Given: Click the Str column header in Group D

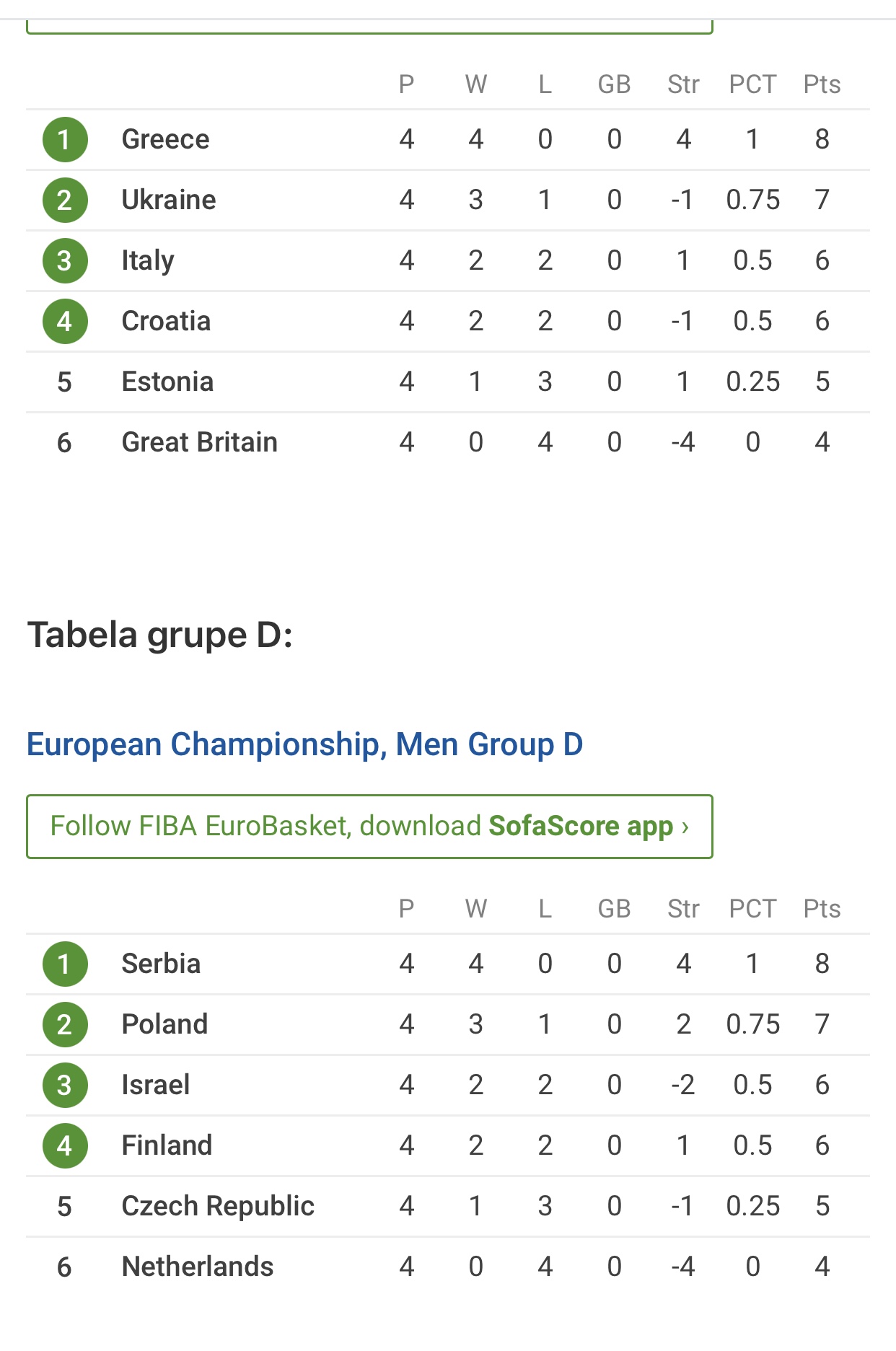Looking at the screenshot, I should coord(683,909).
